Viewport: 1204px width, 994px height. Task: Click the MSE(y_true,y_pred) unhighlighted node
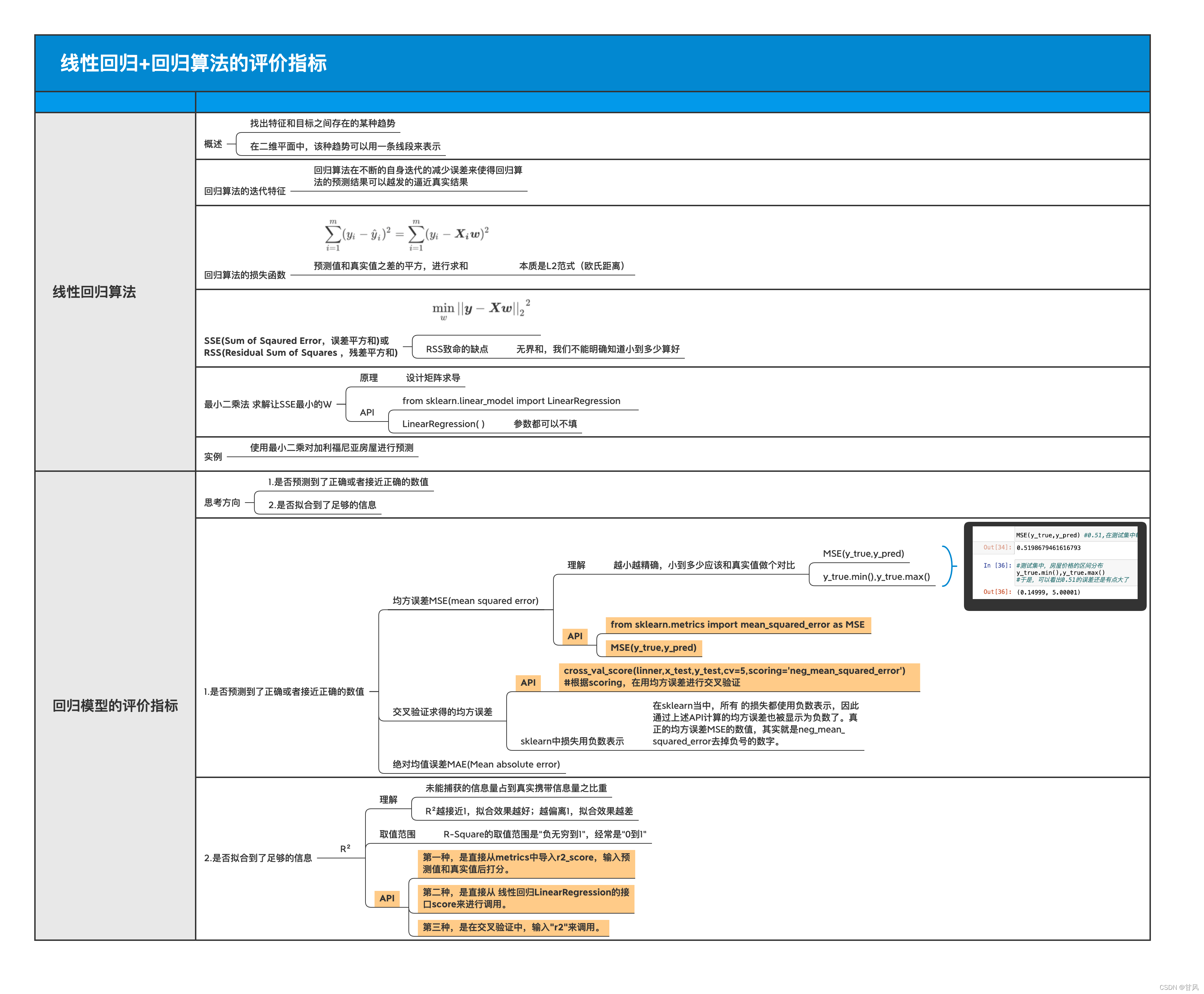863,554
